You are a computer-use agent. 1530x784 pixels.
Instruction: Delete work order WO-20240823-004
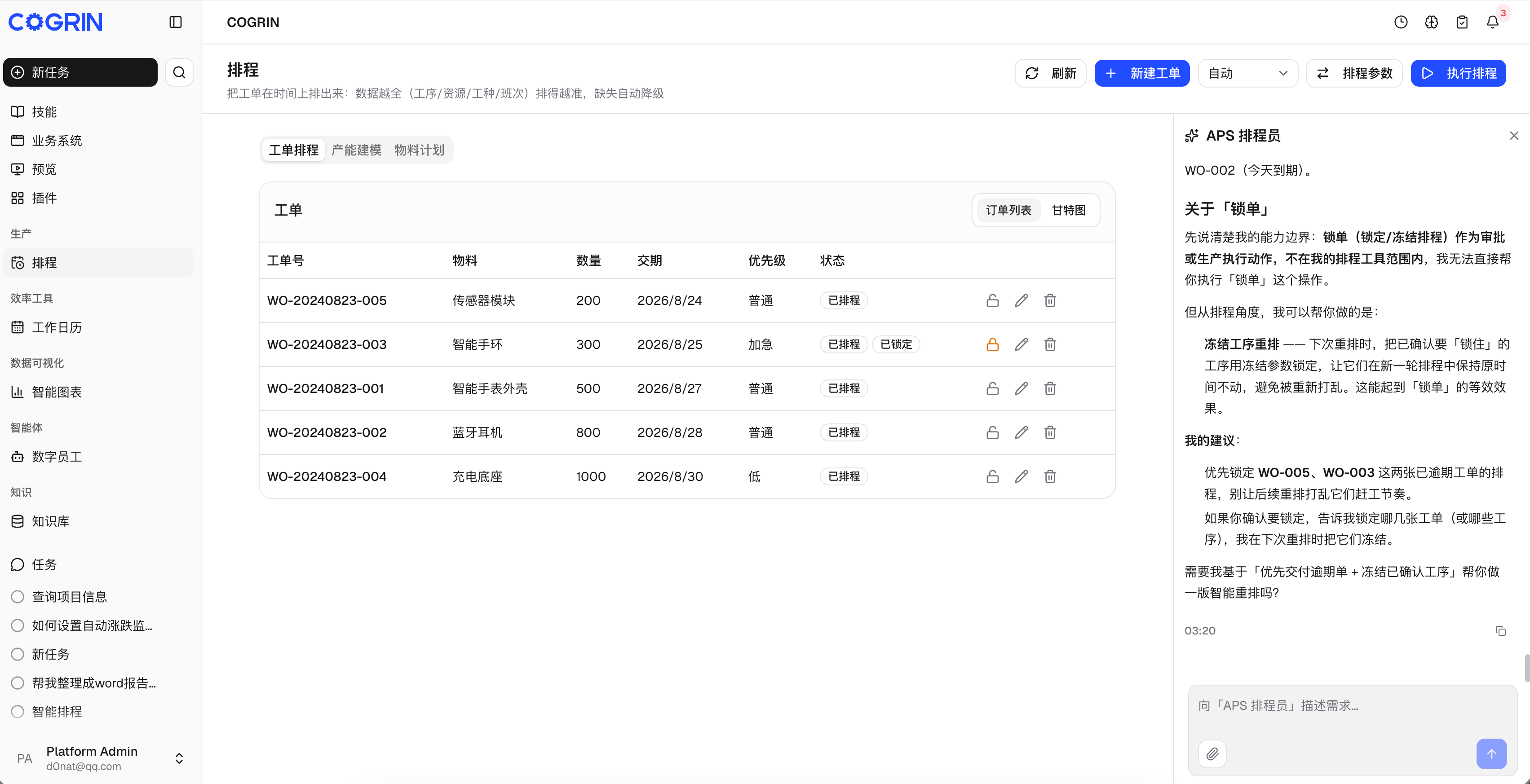coord(1050,476)
